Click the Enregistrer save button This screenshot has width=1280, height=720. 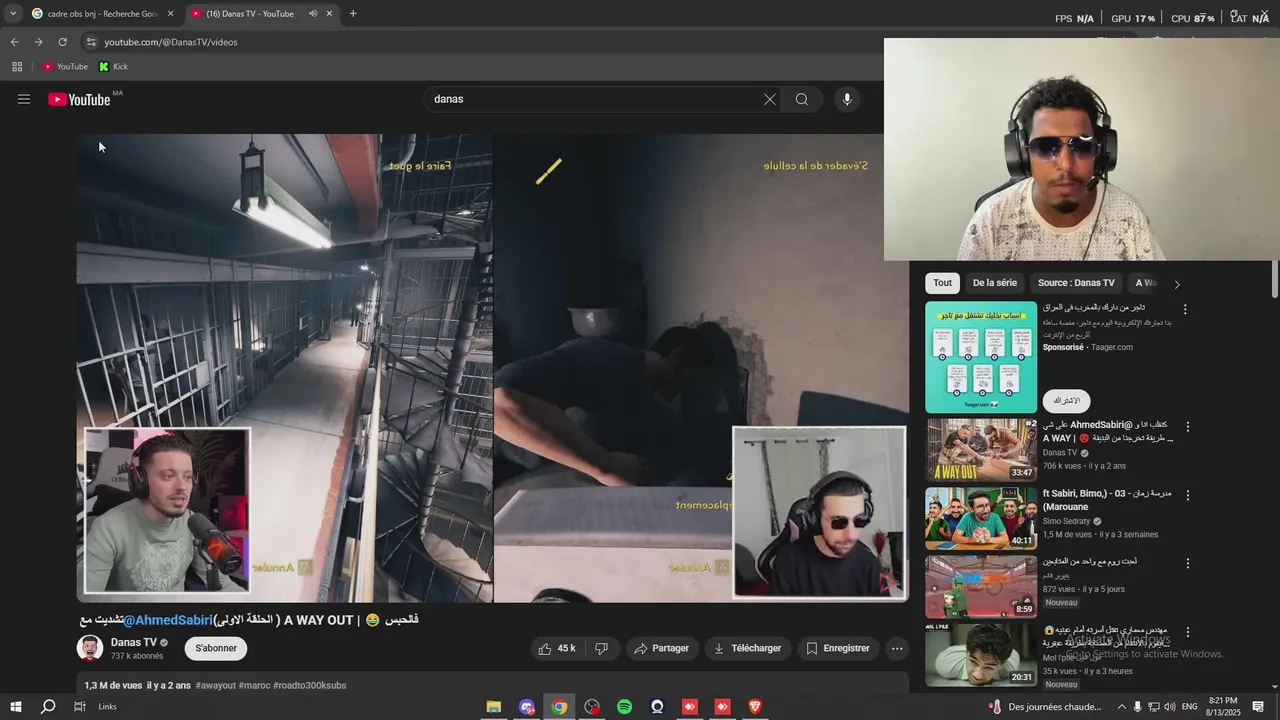[838, 648]
